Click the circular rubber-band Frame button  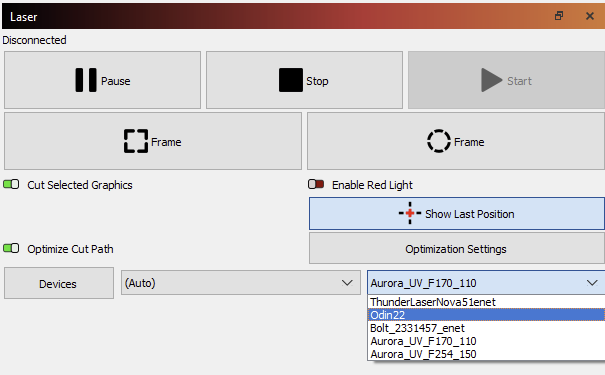[456, 141]
